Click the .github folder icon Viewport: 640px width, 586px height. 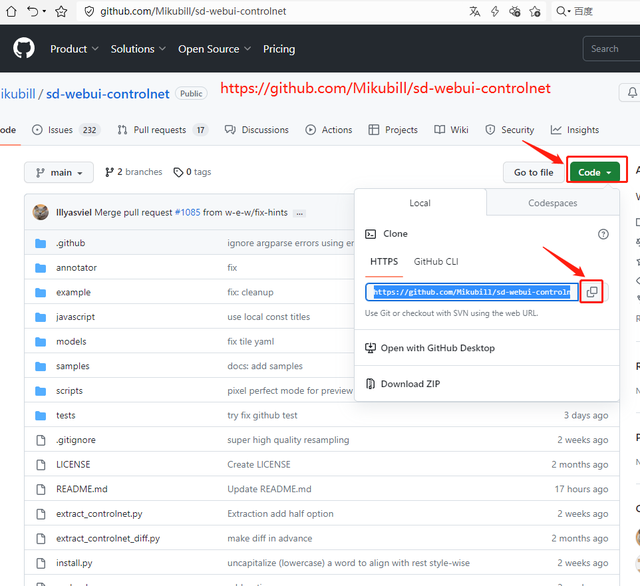[40, 243]
